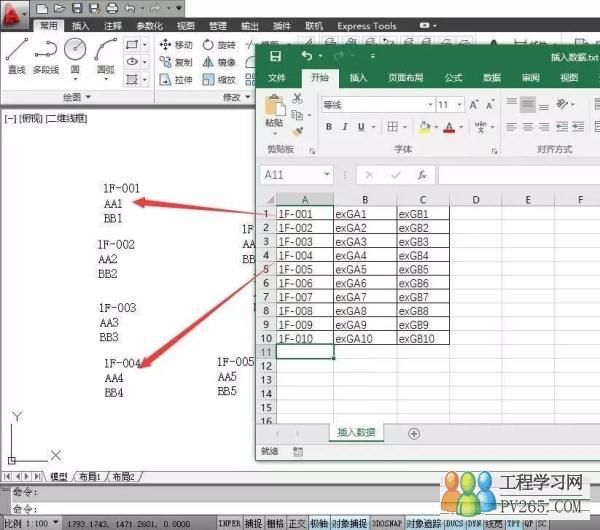Click the Excel yellow fill color bucket
Screen dimensions: 600x530
pos(424,127)
